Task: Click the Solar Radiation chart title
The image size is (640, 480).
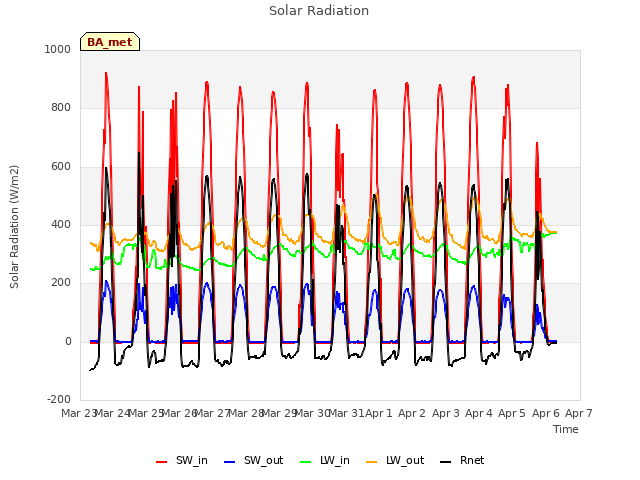Action: pyautogui.click(x=319, y=11)
